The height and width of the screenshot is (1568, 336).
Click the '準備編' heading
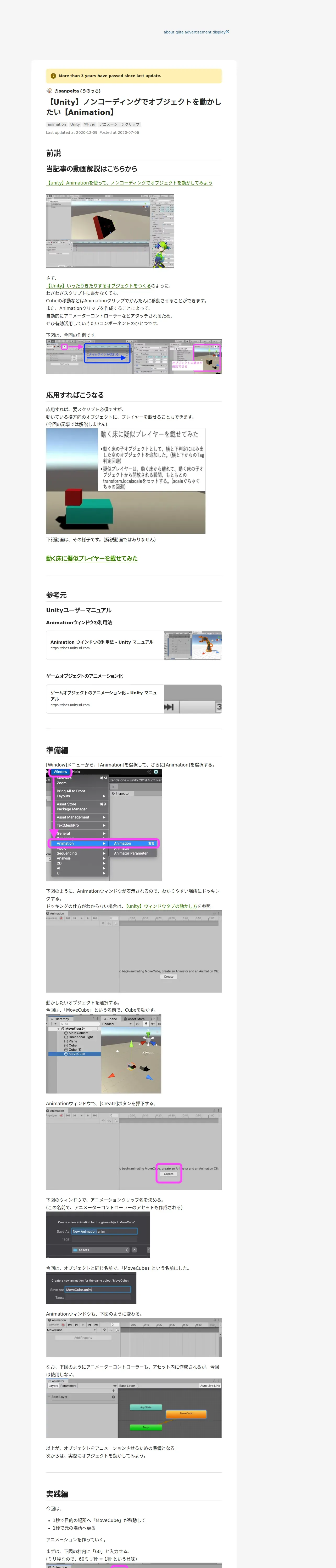click(x=57, y=751)
